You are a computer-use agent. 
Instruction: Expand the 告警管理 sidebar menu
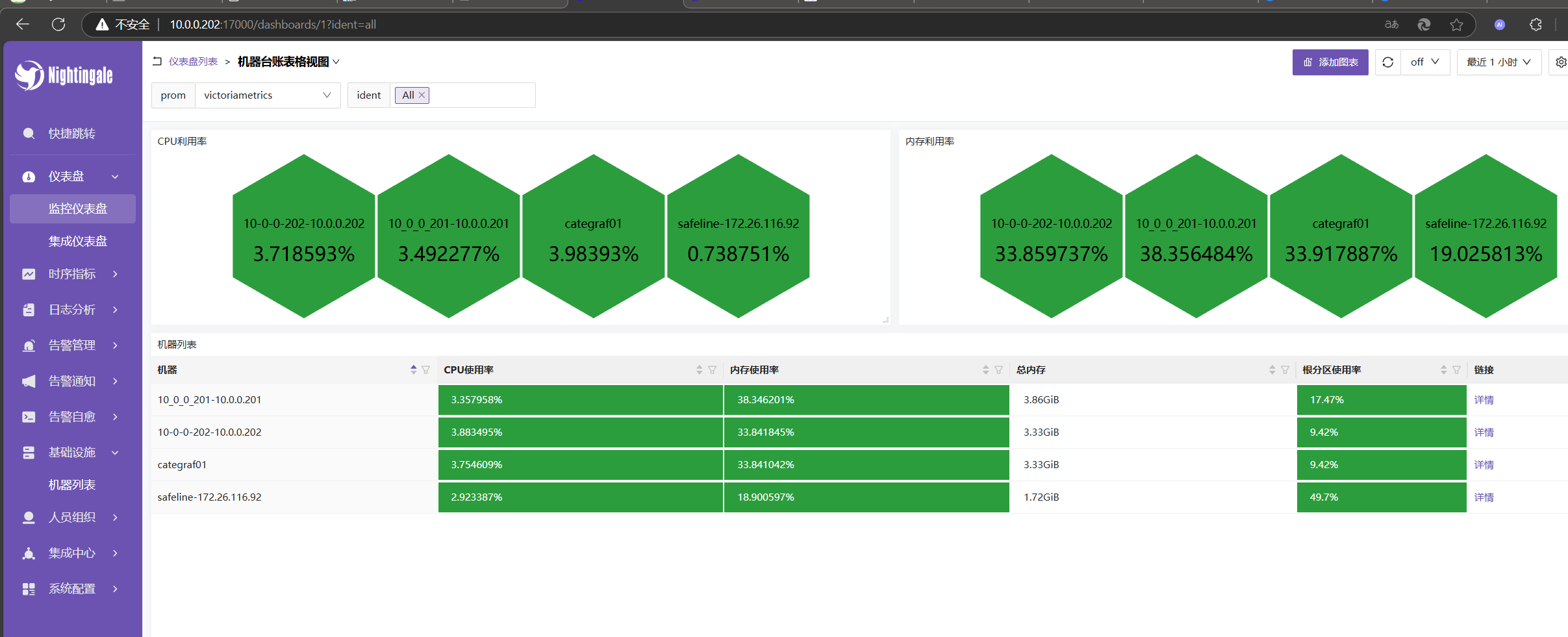point(72,345)
